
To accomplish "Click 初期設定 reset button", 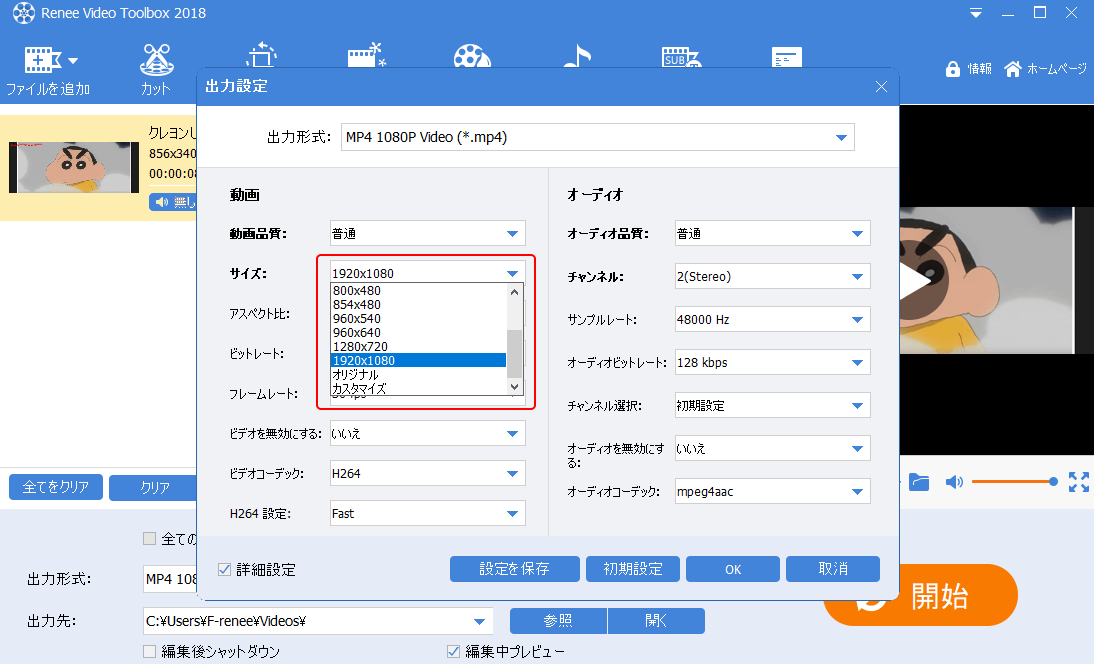I will tap(633, 569).
